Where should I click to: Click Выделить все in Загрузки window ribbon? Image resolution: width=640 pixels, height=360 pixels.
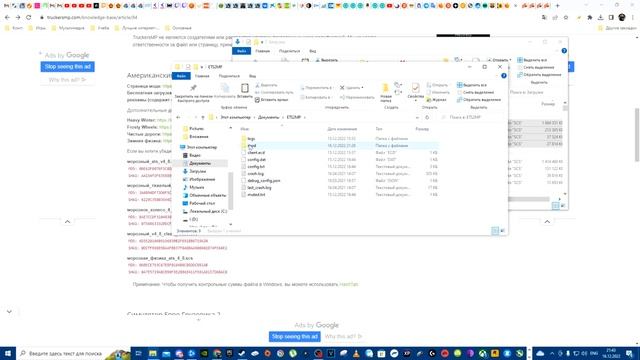[532, 60]
